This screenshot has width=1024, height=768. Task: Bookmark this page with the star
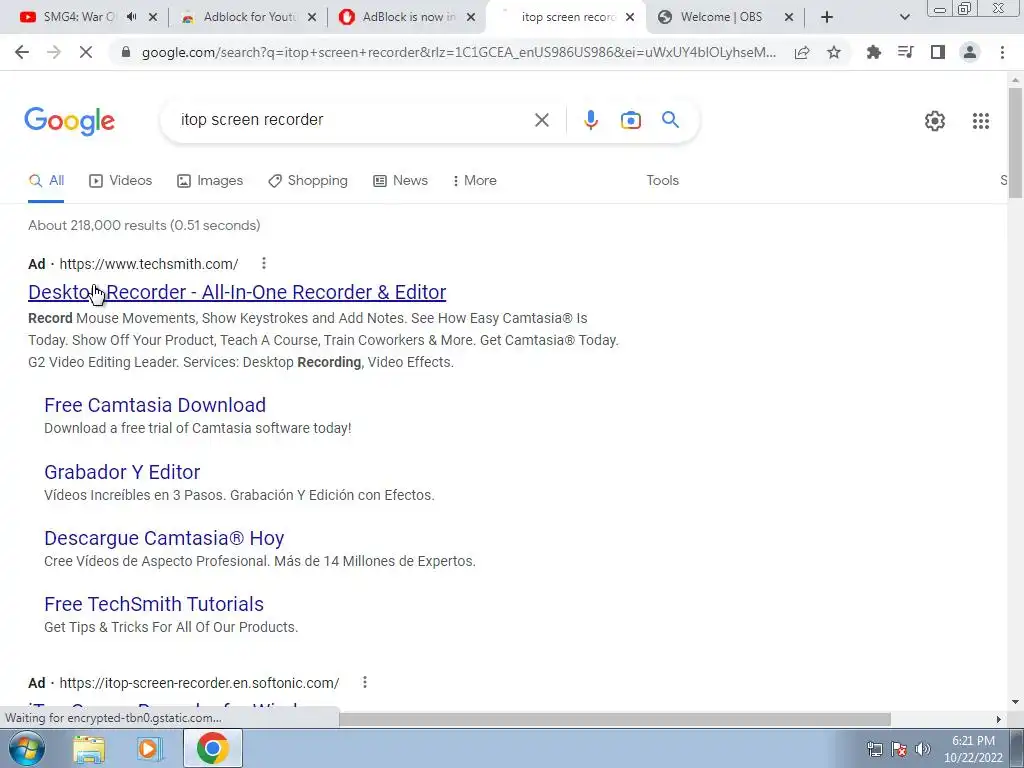[834, 52]
